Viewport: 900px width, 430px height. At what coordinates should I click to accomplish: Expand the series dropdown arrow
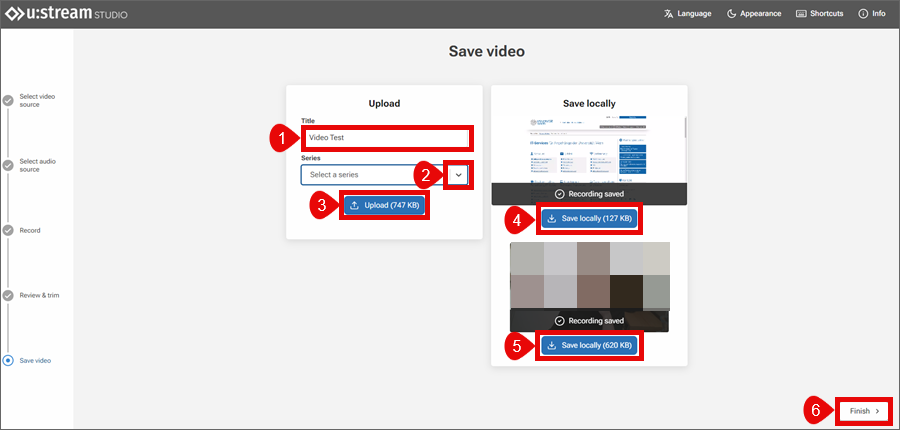click(x=458, y=175)
